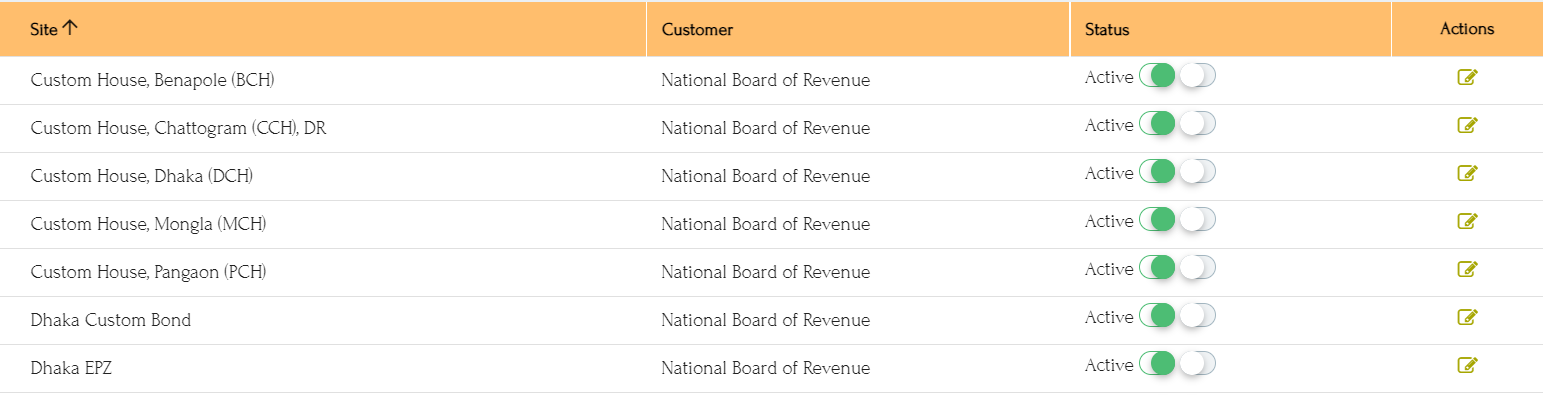
Task: Sort table by Status column header
Action: click(1107, 29)
